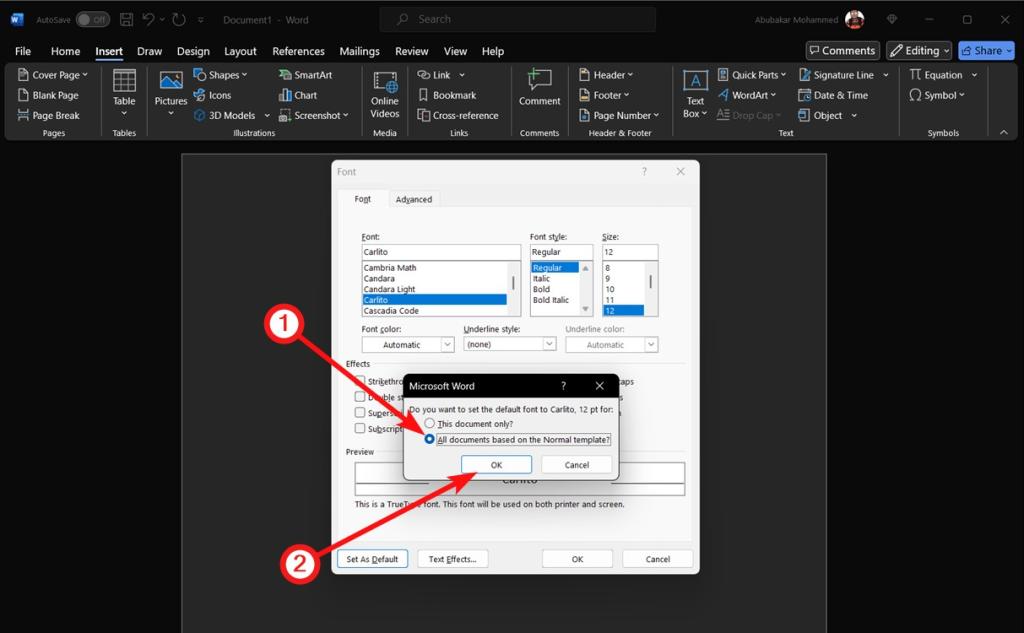The height and width of the screenshot is (633, 1024).
Task: Insert a Cover Page from ribbon
Action: pyautogui.click(x=52, y=75)
